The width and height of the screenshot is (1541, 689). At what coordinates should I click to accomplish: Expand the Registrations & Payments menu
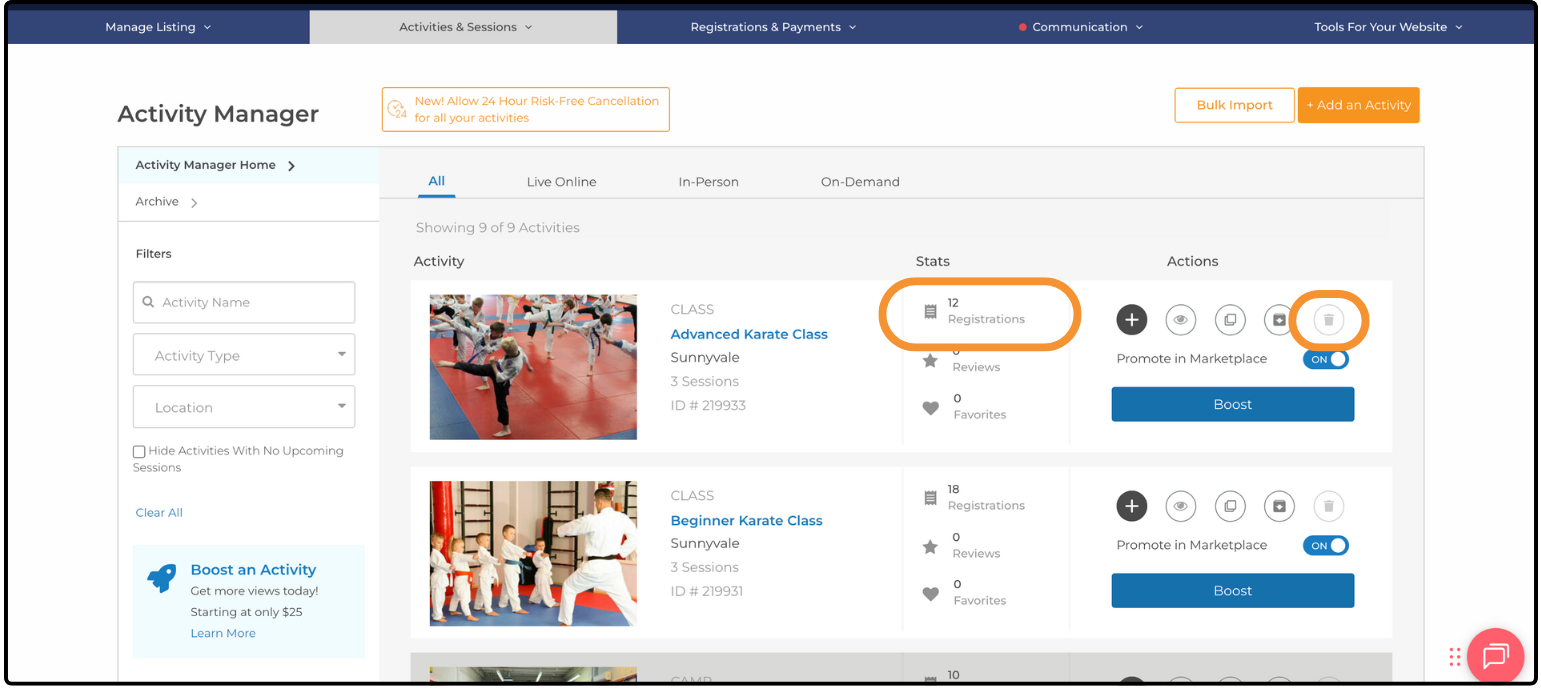click(773, 27)
